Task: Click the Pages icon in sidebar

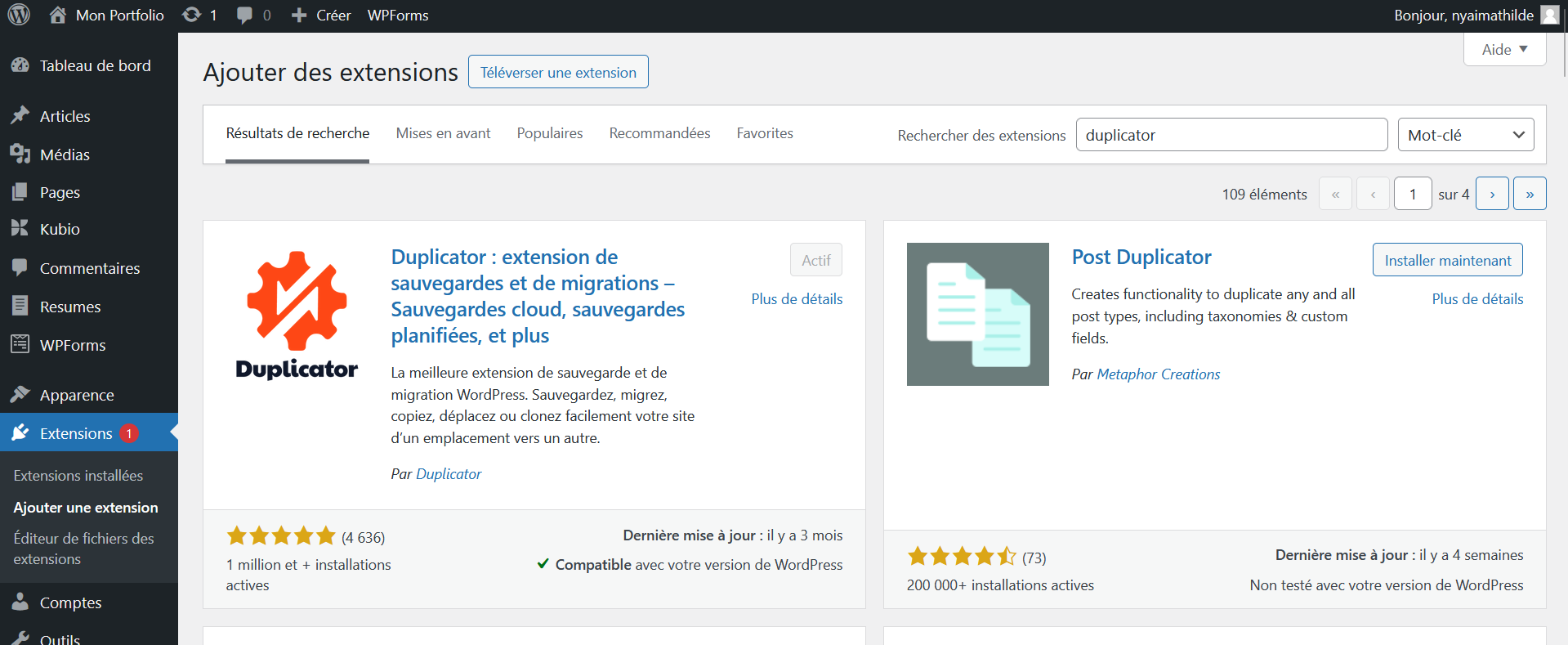Action: 20,192
